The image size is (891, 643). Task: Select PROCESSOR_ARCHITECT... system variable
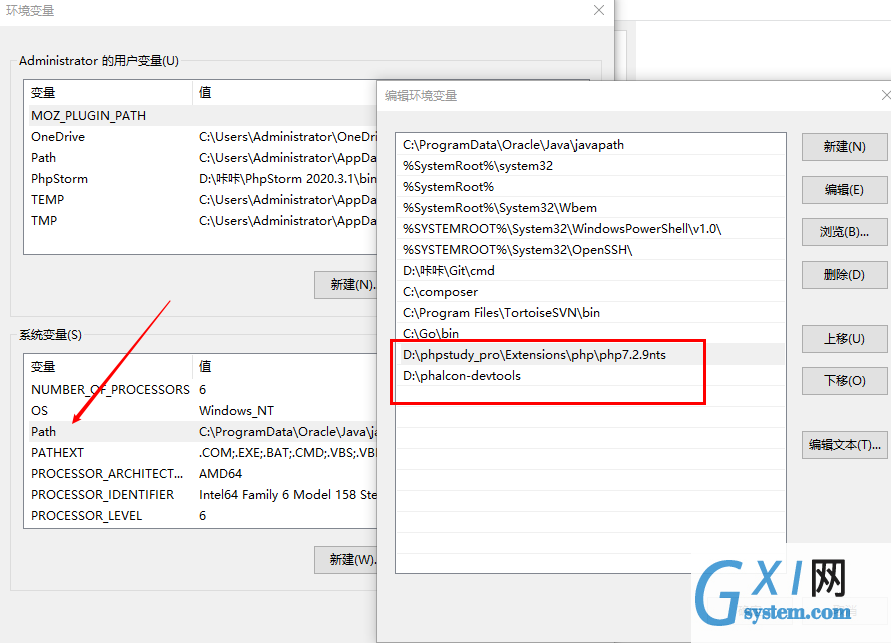(x=202, y=474)
